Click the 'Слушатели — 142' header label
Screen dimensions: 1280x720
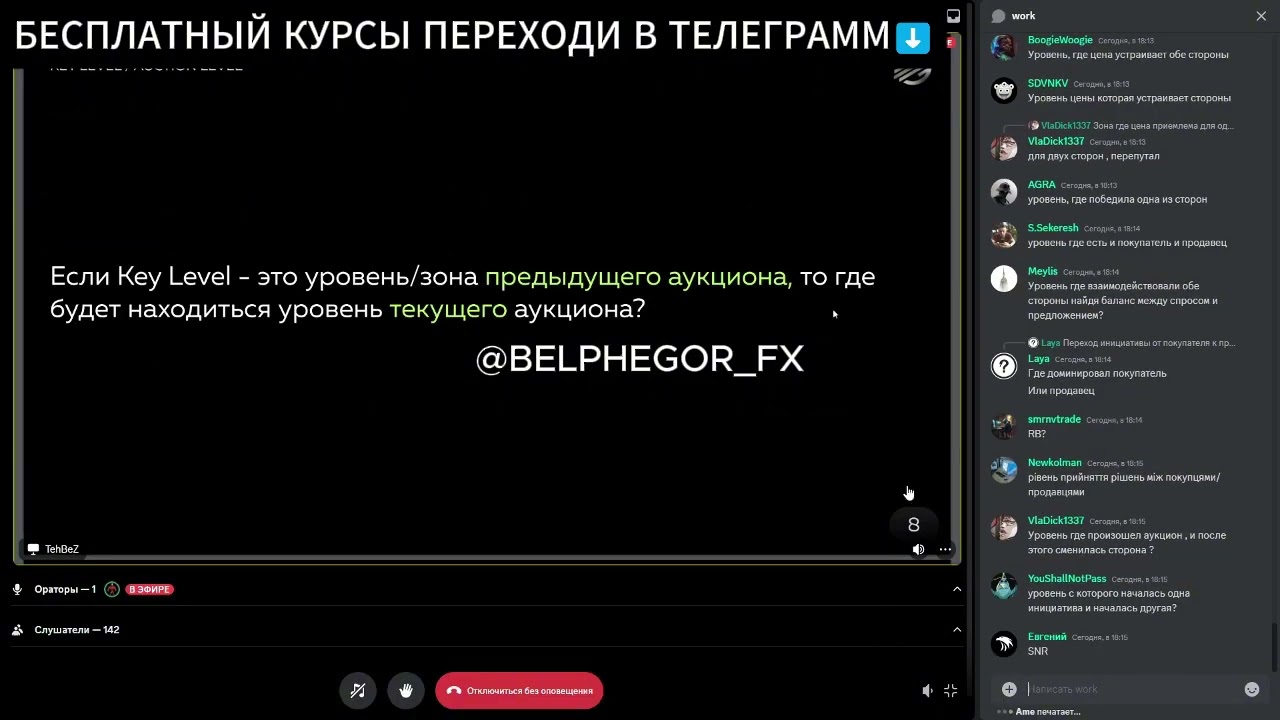coord(77,629)
